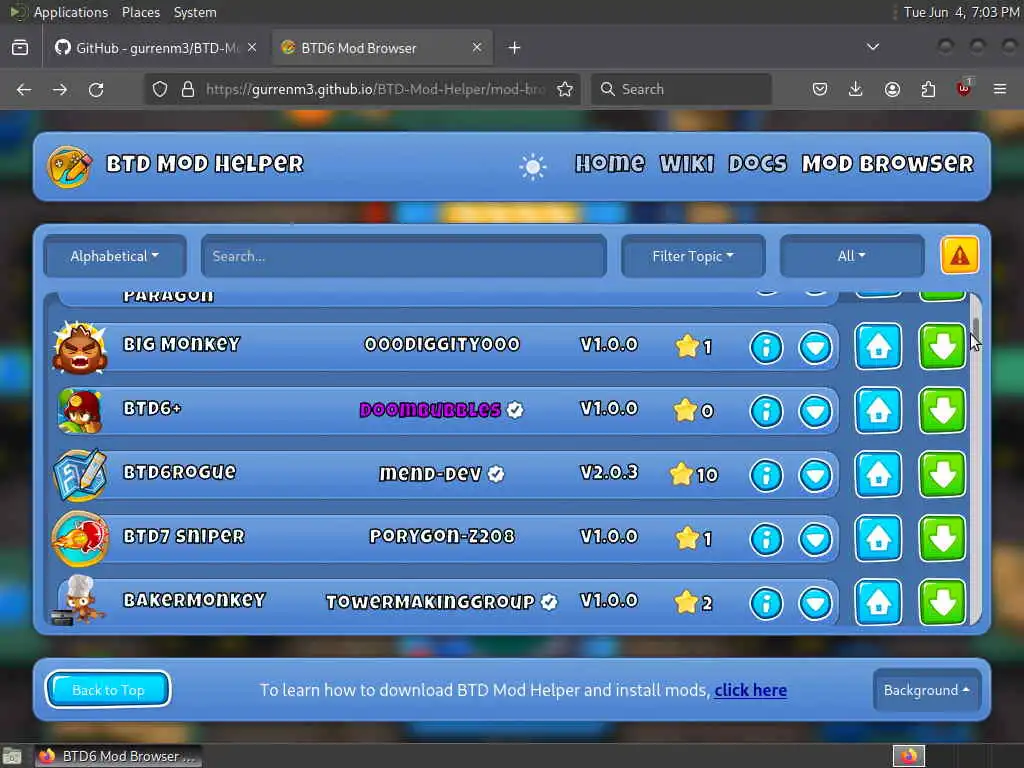Click the mod Search field
This screenshot has height=768, width=1024.
(404, 256)
